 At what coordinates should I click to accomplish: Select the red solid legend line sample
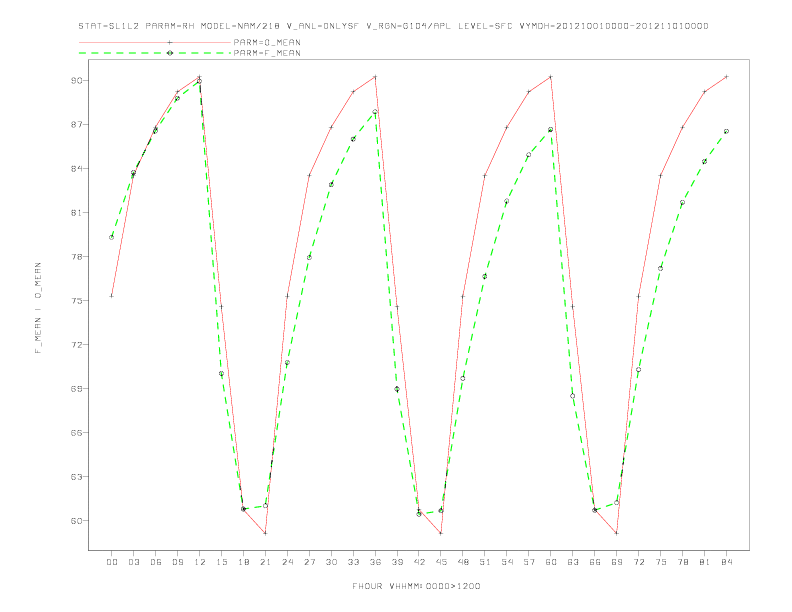click(x=155, y=42)
